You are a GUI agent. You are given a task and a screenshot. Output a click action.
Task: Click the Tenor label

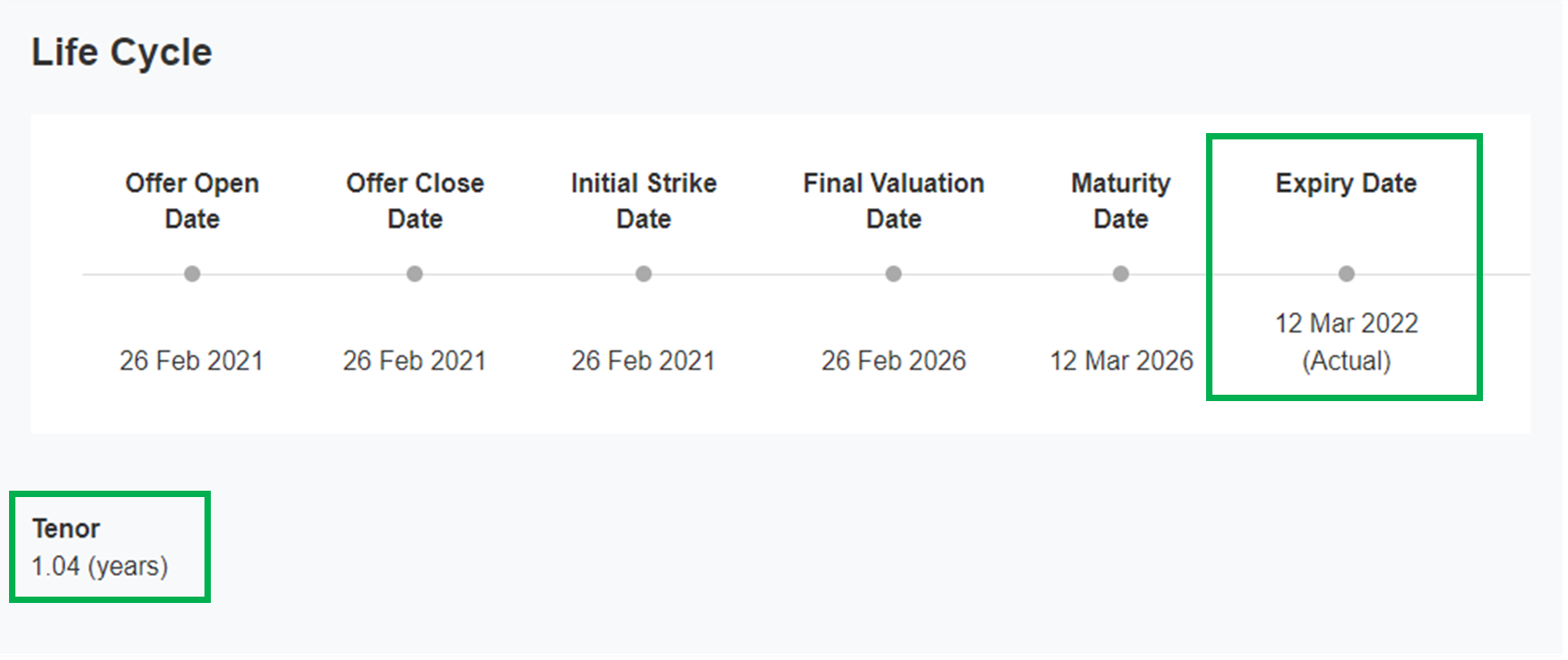tap(66, 529)
